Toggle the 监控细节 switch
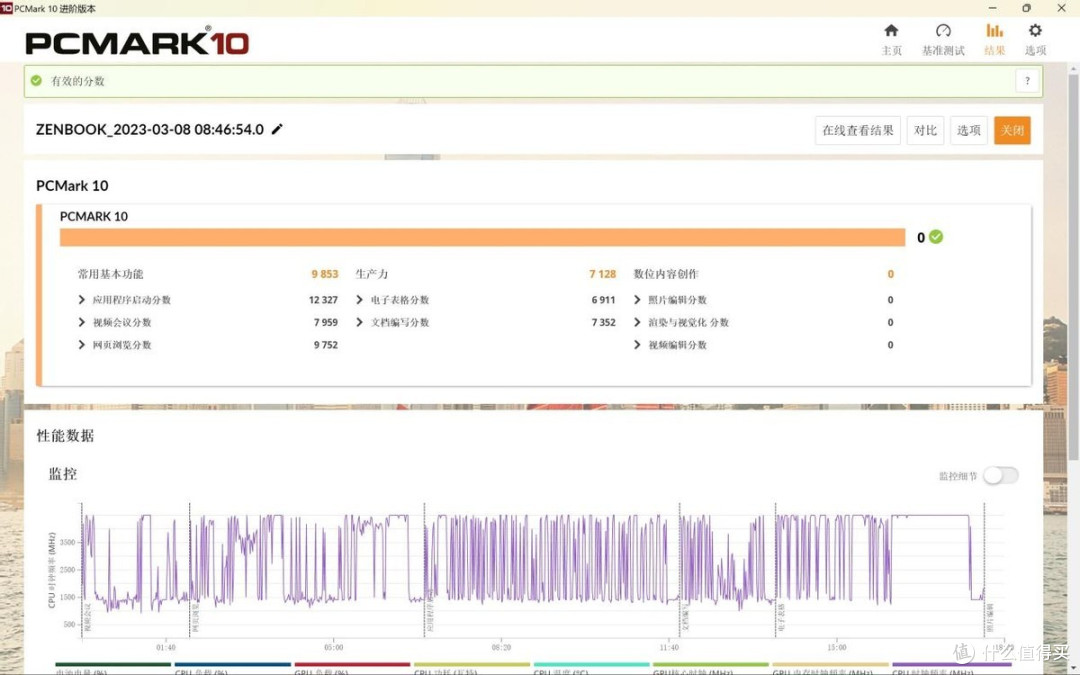1080x675 pixels. pos(1000,475)
